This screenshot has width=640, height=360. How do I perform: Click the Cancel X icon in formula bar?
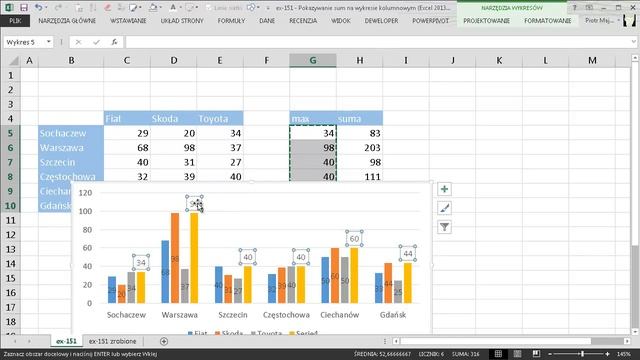pyautogui.click(x=78, y=42)
